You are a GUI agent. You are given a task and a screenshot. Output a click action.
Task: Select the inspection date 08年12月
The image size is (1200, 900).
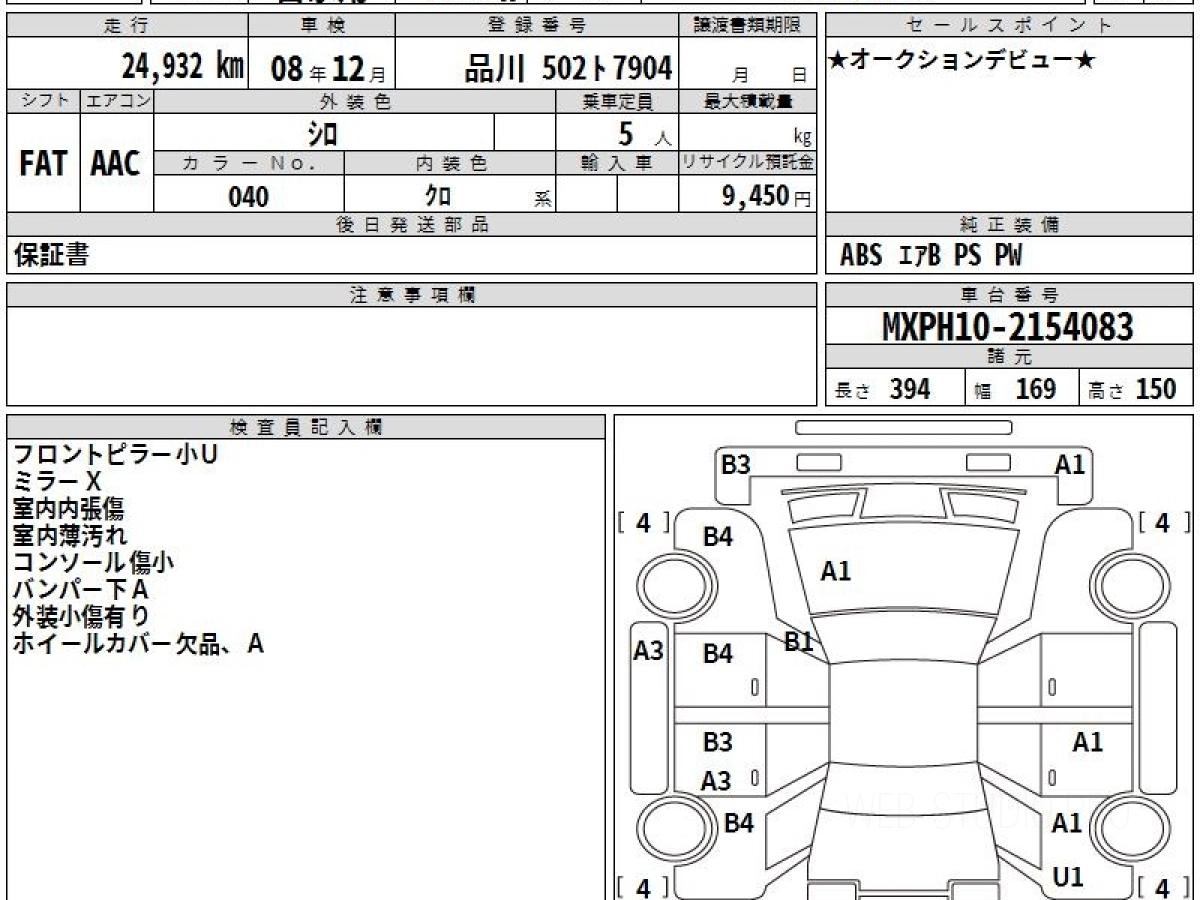tap(328, 70)
